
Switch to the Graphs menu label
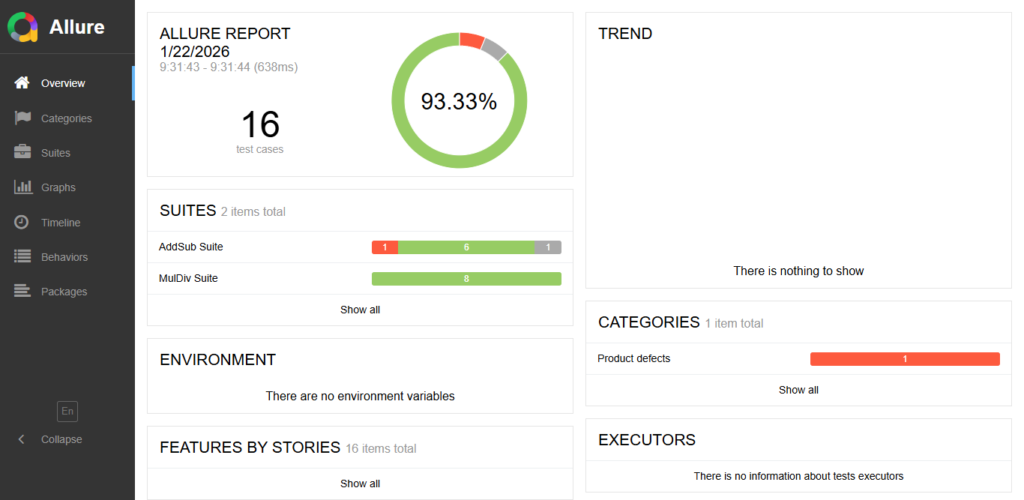click(x=58, y=188)
